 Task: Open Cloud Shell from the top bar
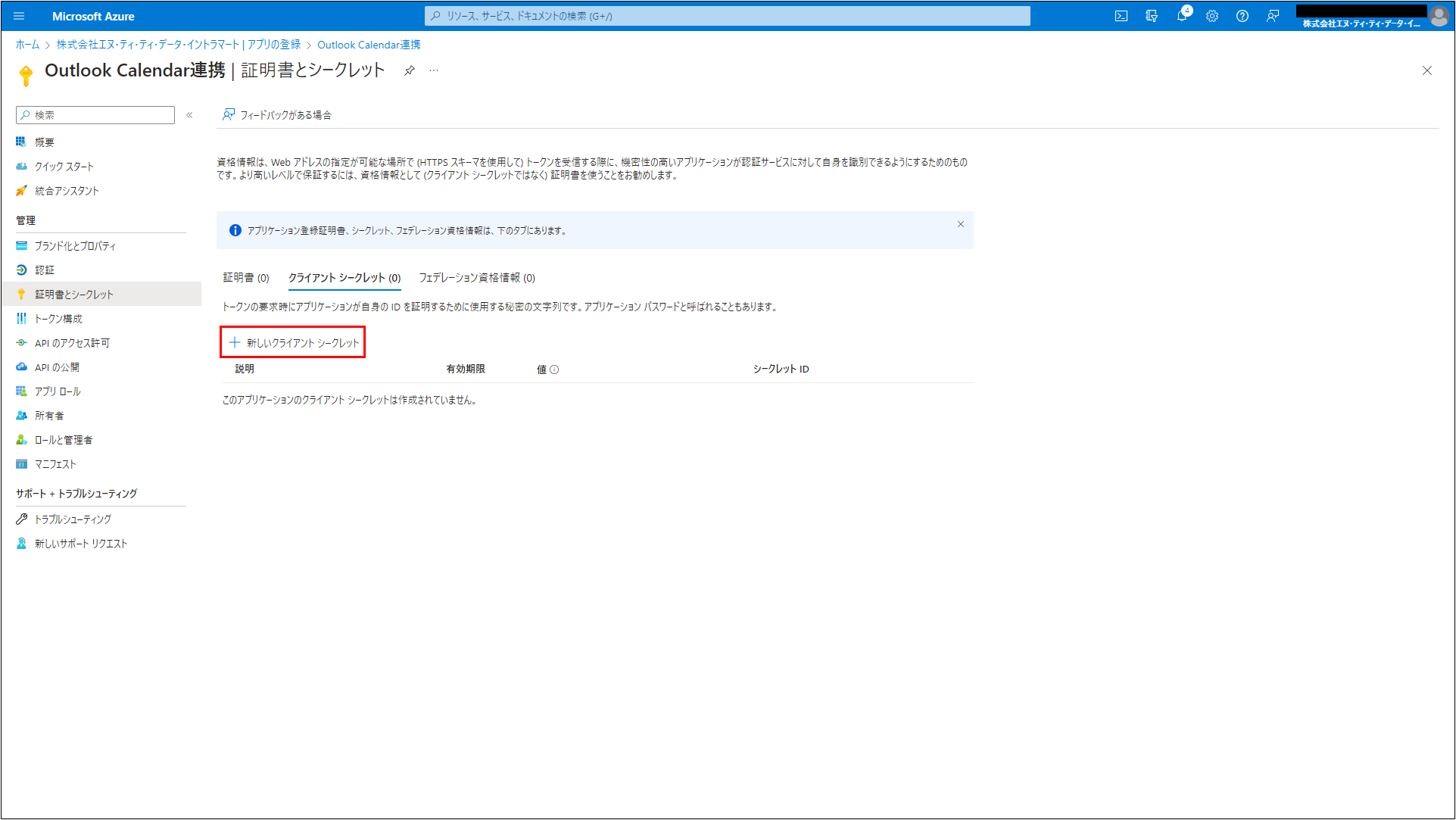(x=1121, y=16)
